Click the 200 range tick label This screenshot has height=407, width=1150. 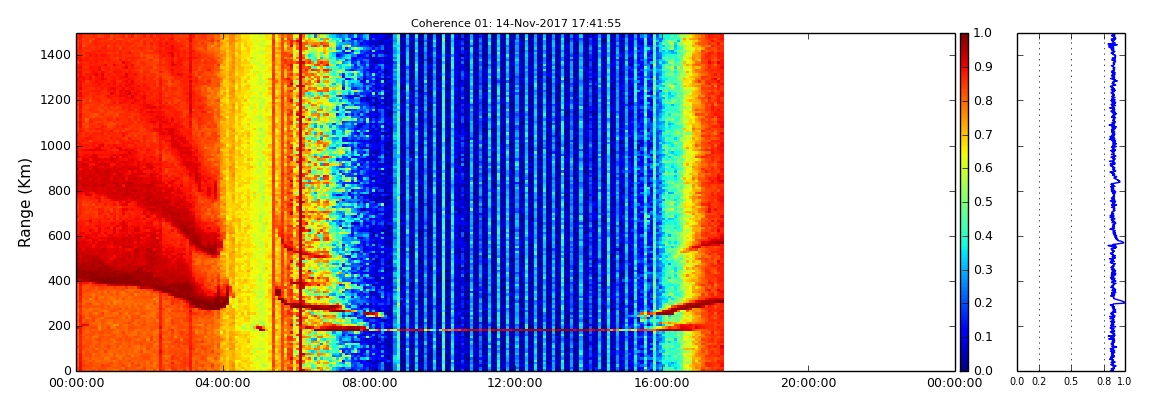pos(59,326)
